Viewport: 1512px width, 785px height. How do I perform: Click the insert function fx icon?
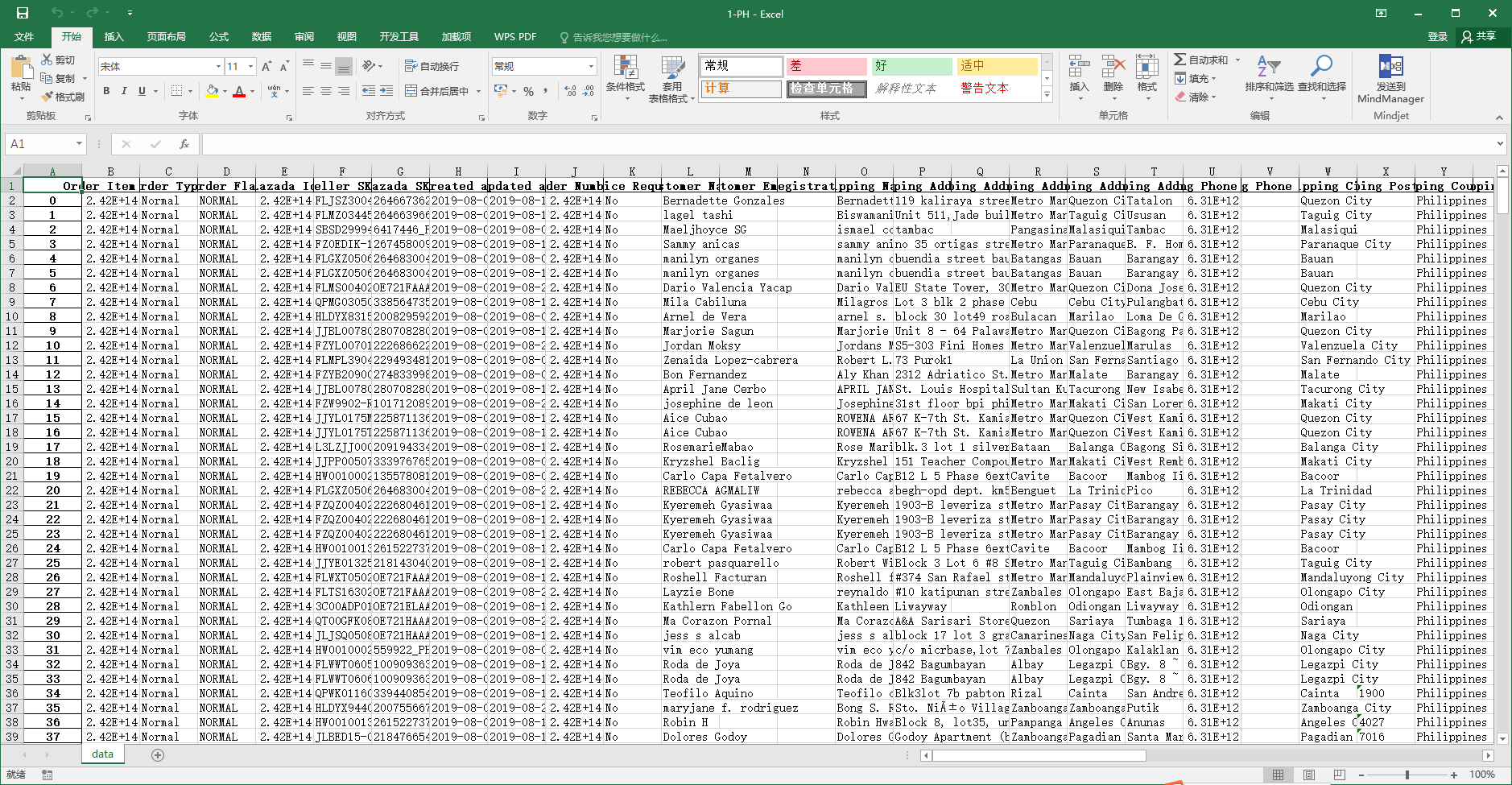coord(184,143)
